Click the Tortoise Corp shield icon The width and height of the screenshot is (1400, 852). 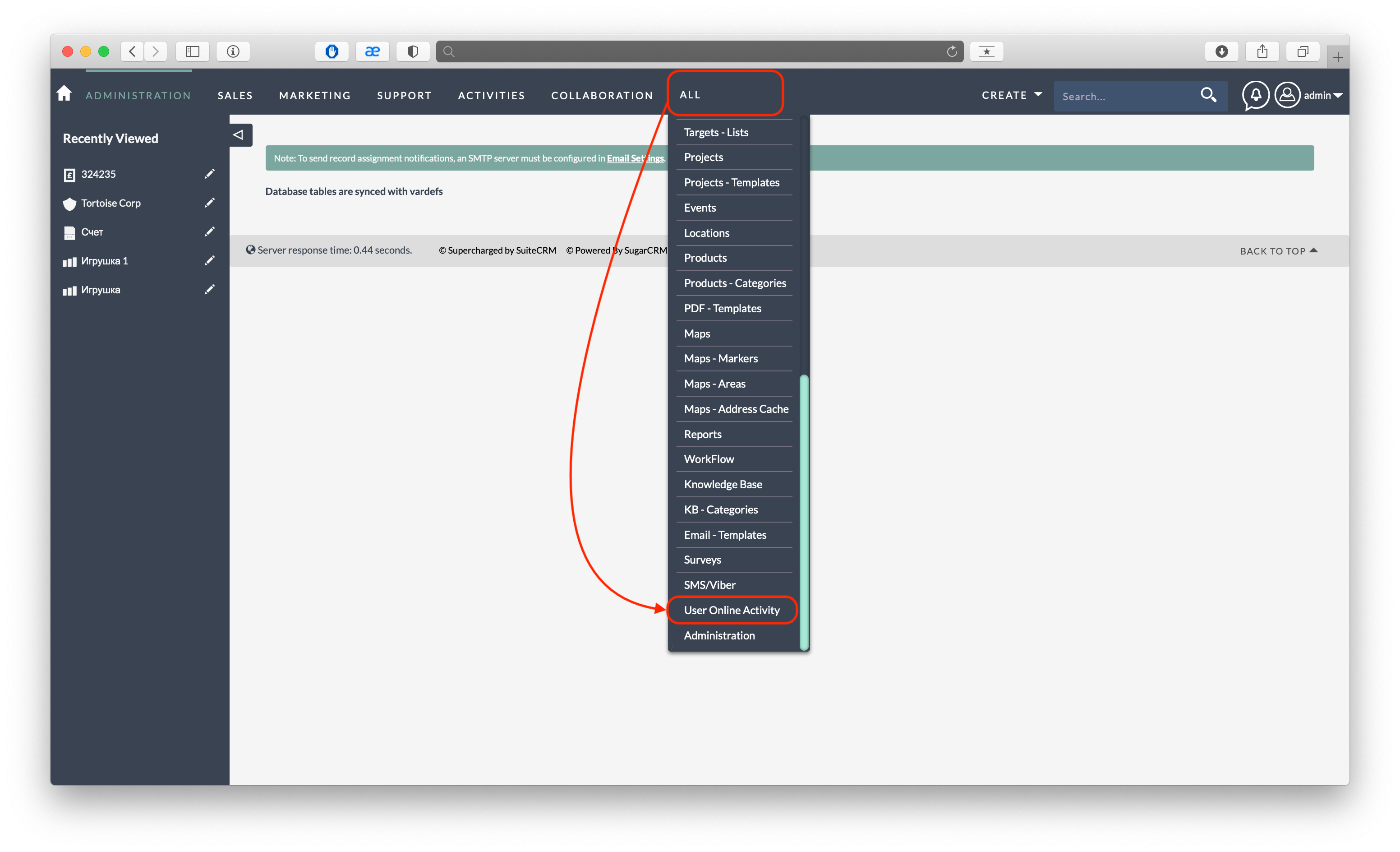point(69,204)
